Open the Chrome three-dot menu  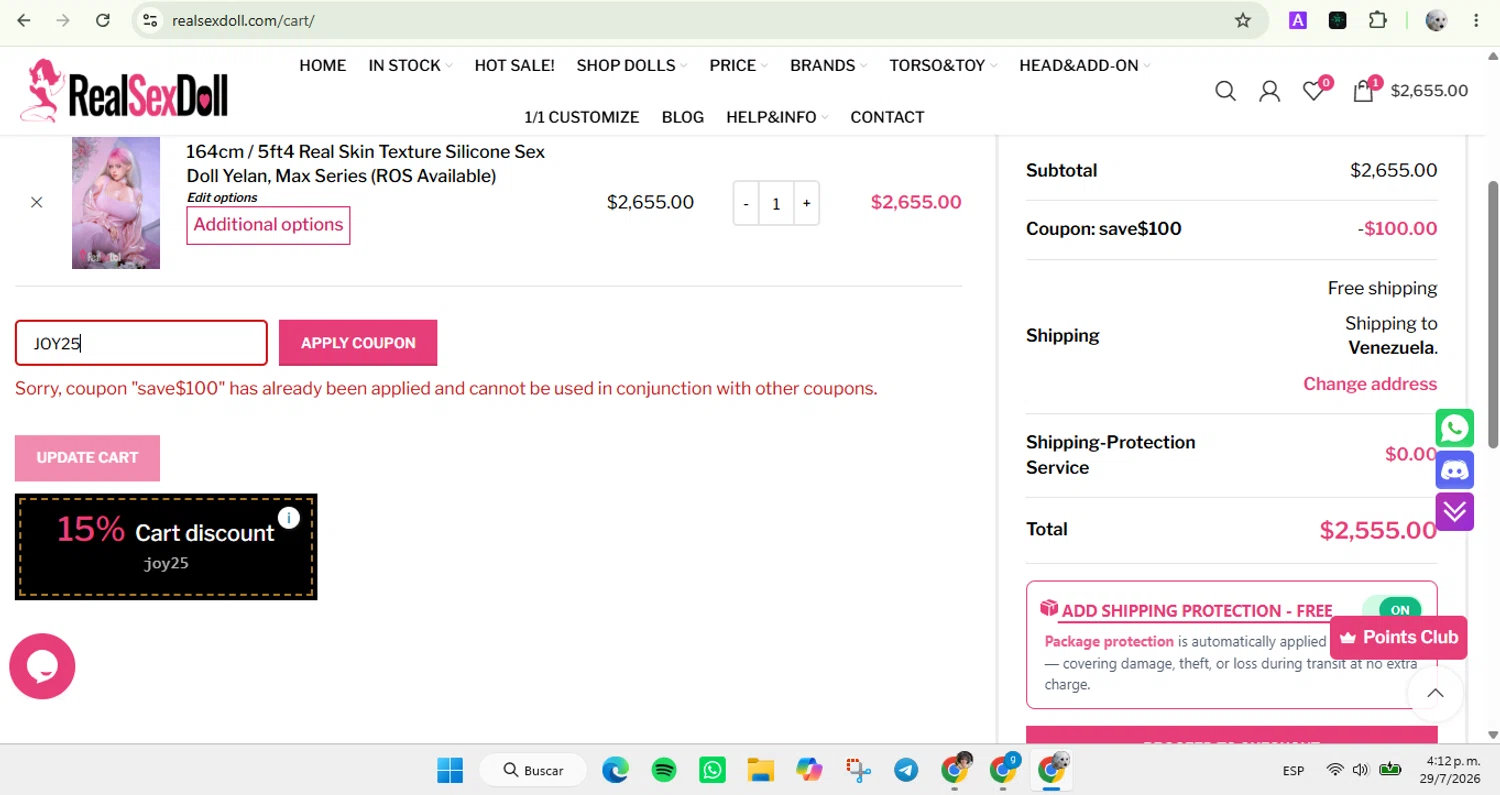click(x=1476, y=20)
